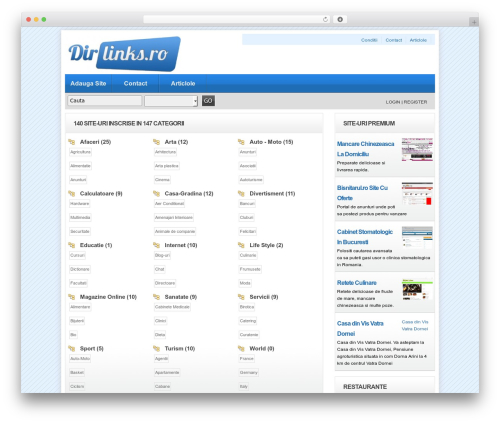Open the Internet (10) category
Screen dimensions: 500x423
tap(181, 245)
